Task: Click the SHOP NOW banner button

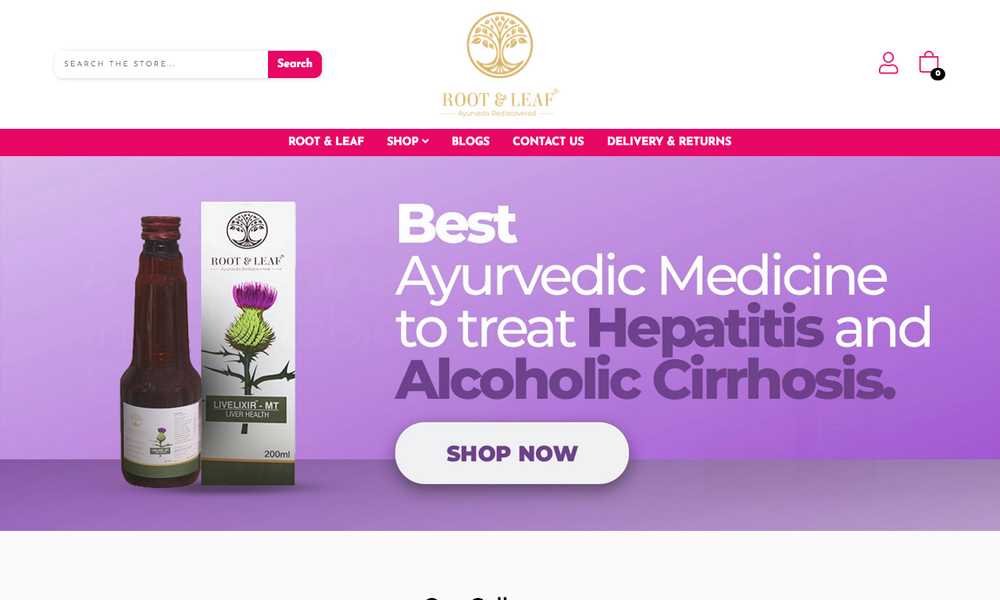Action: [511, 453]
